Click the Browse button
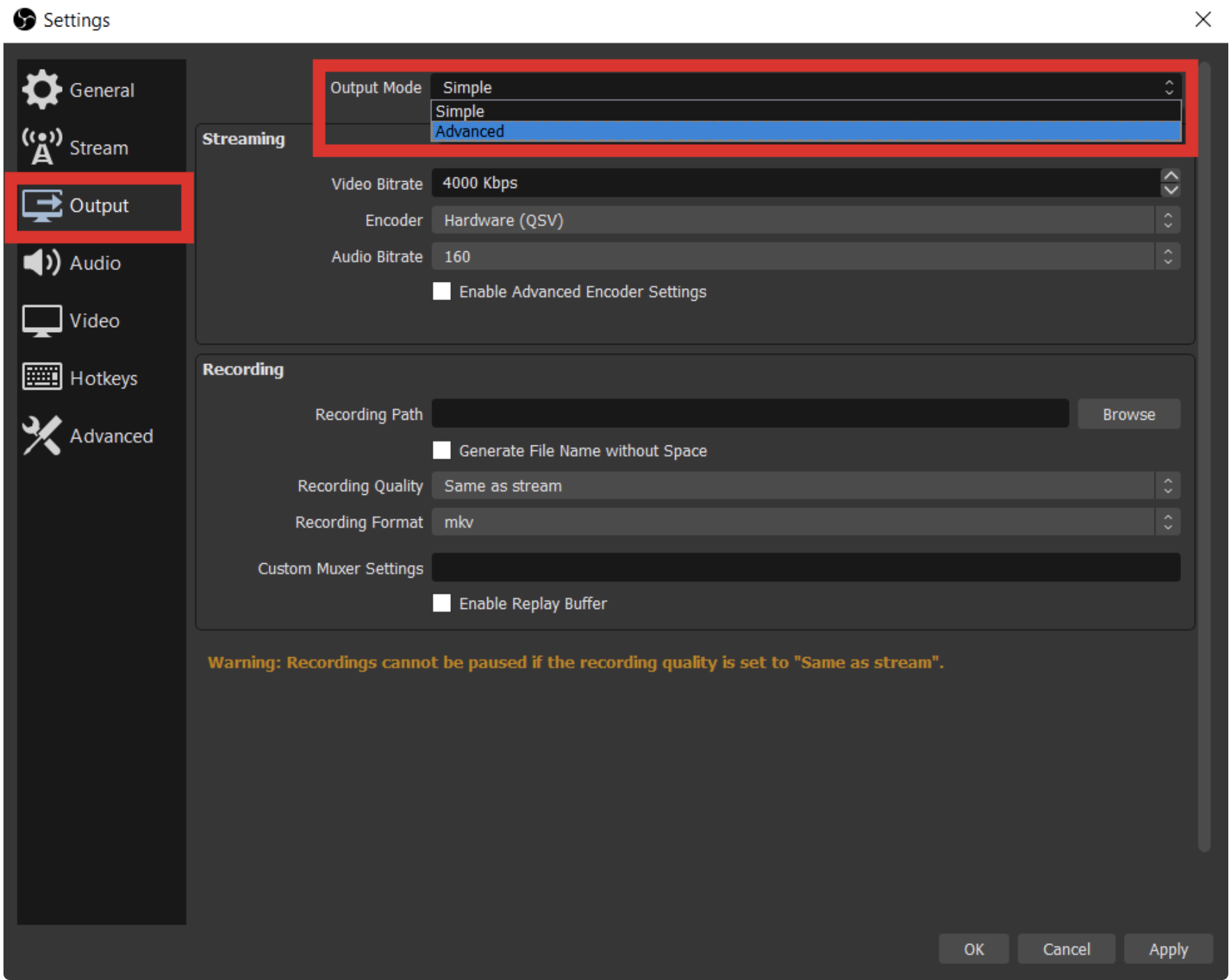This screenshot has width=1229, height=980. (1129, 414)
